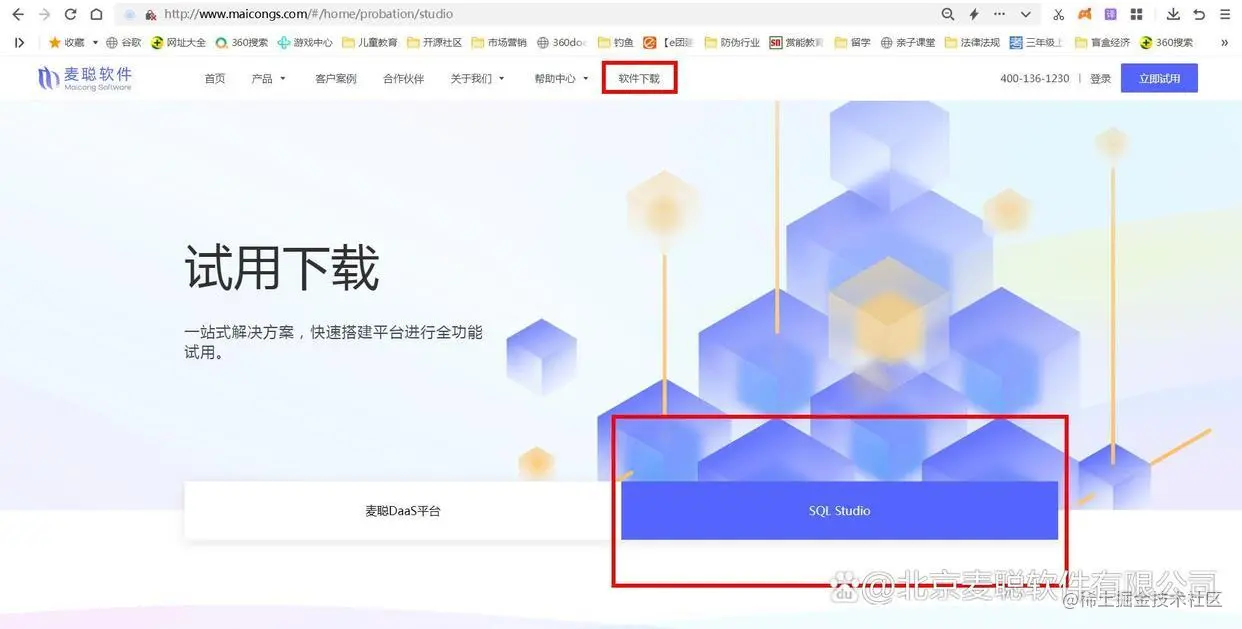Open the 亲子课堂 bookmark
The image size is (1242, 629).
(x=907, y=42)
